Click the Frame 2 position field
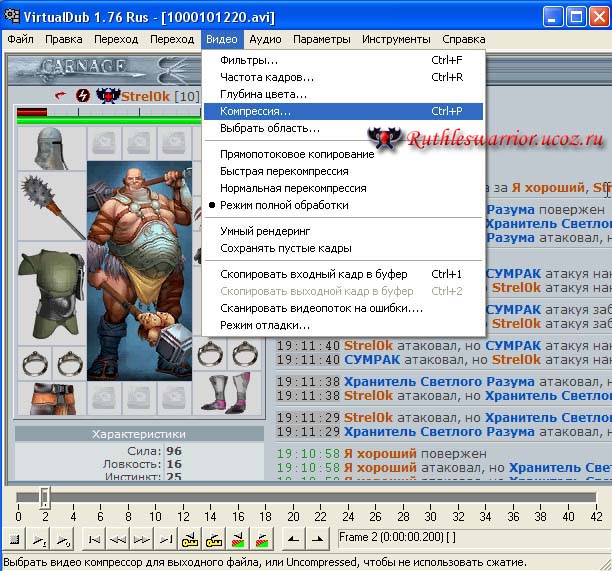The image size is (612, 571). click(473, 538)
